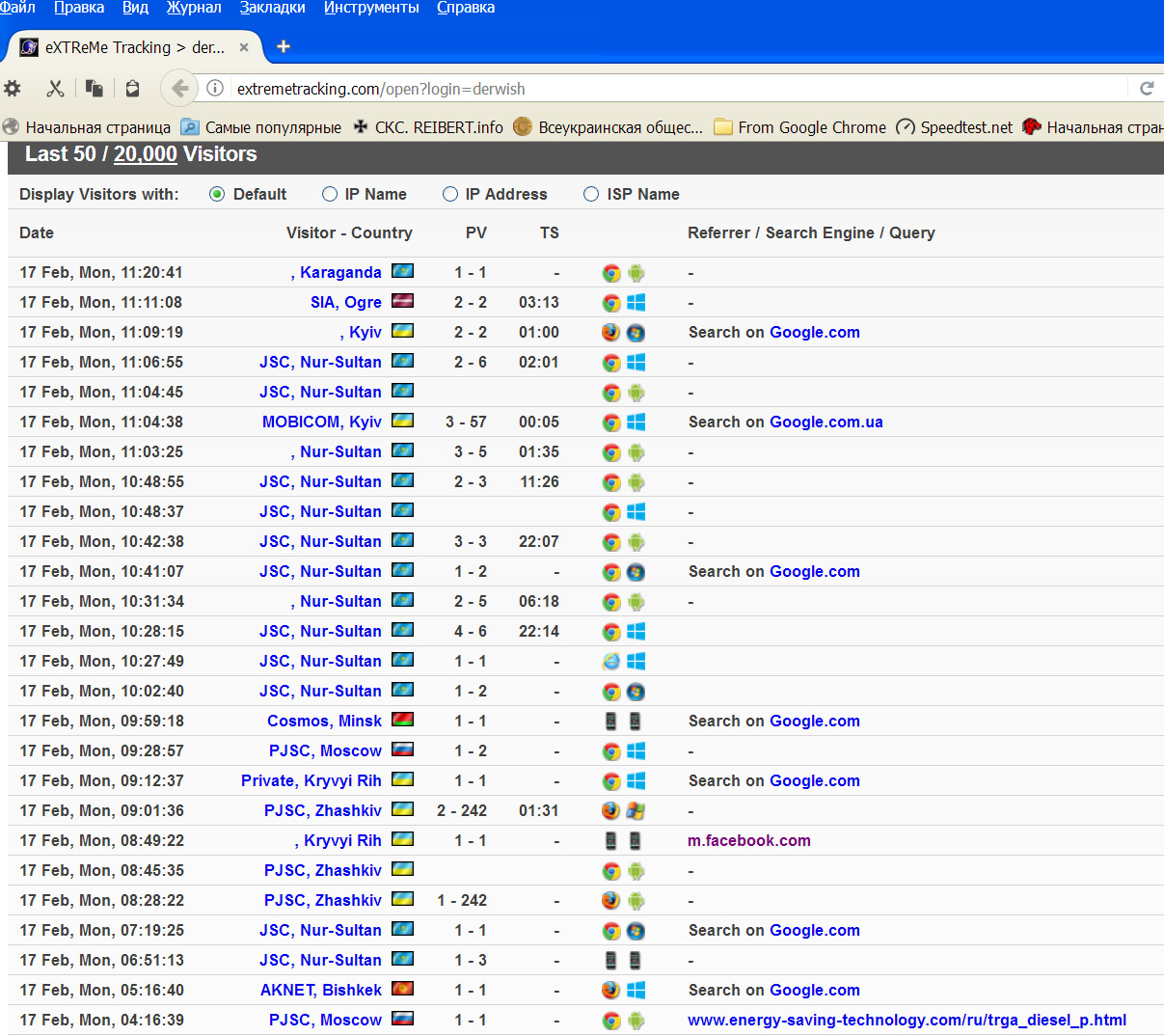1164x1036 pixels.
Task: Click the Windows XP icon in the 09:01:36 row
Action: tap(636, 811)
